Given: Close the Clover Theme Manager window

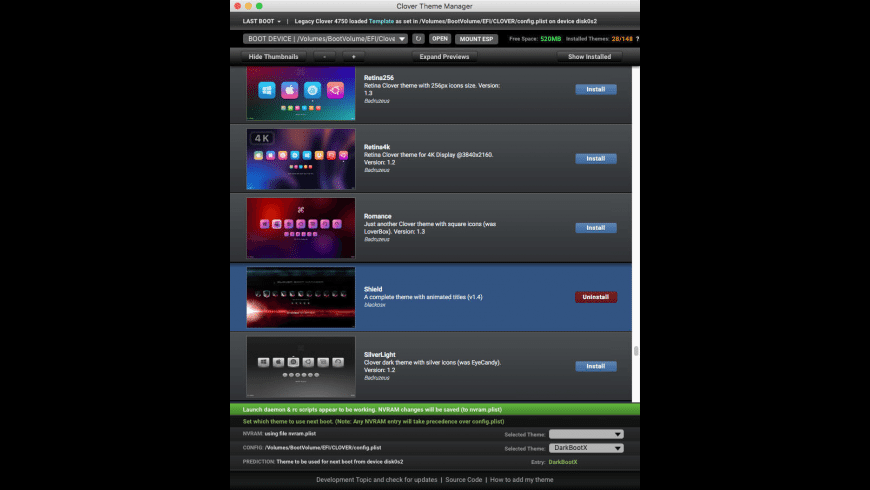Looking at the screenshot, I should tap(237, 6).
